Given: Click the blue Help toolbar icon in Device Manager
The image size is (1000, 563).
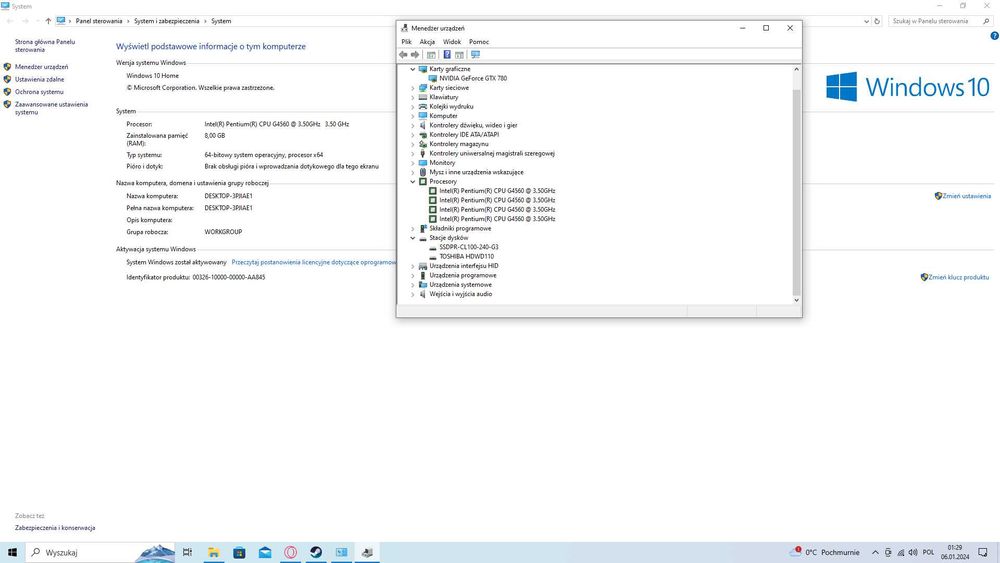Looking at the screenshot, I should [447, 55].
